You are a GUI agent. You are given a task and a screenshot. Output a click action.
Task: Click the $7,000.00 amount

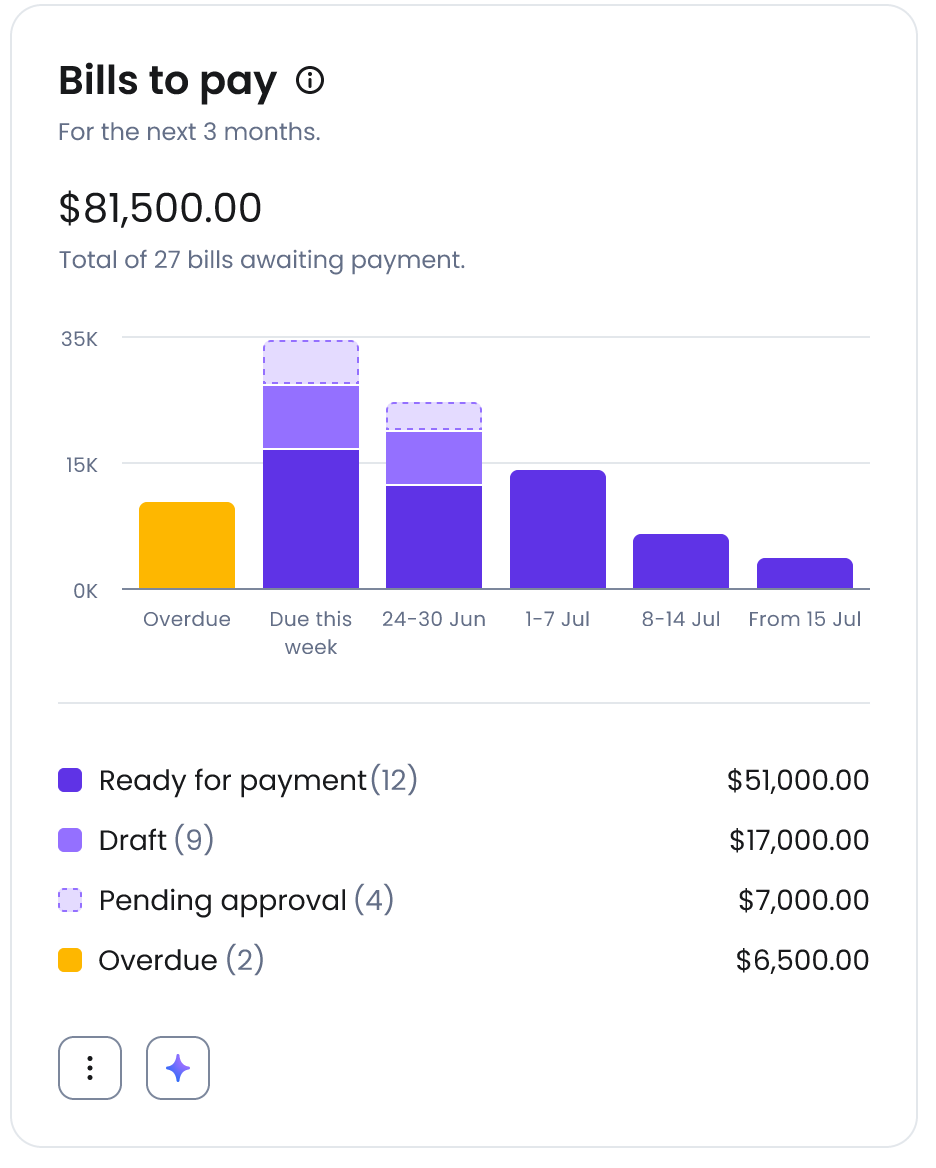(803, 901)
